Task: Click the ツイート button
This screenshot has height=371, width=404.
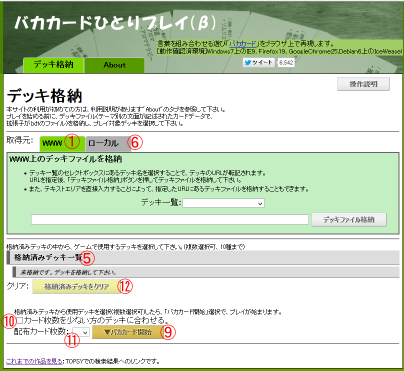Action: click(259, 62)
